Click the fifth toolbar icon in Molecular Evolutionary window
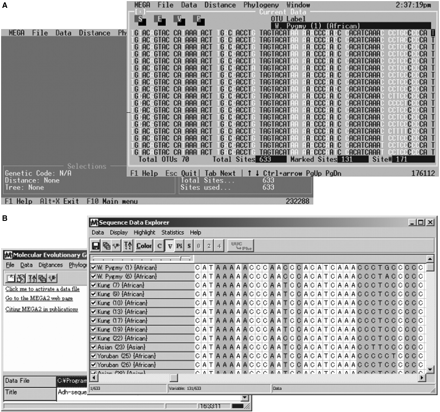440x412 pixels. pos(53,278)
